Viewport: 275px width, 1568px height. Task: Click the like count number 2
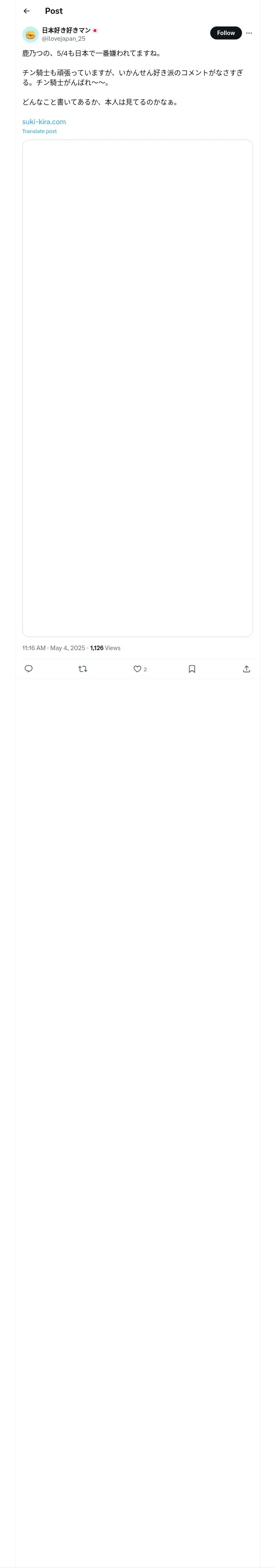pyautogui.click(x=145, y=669)
